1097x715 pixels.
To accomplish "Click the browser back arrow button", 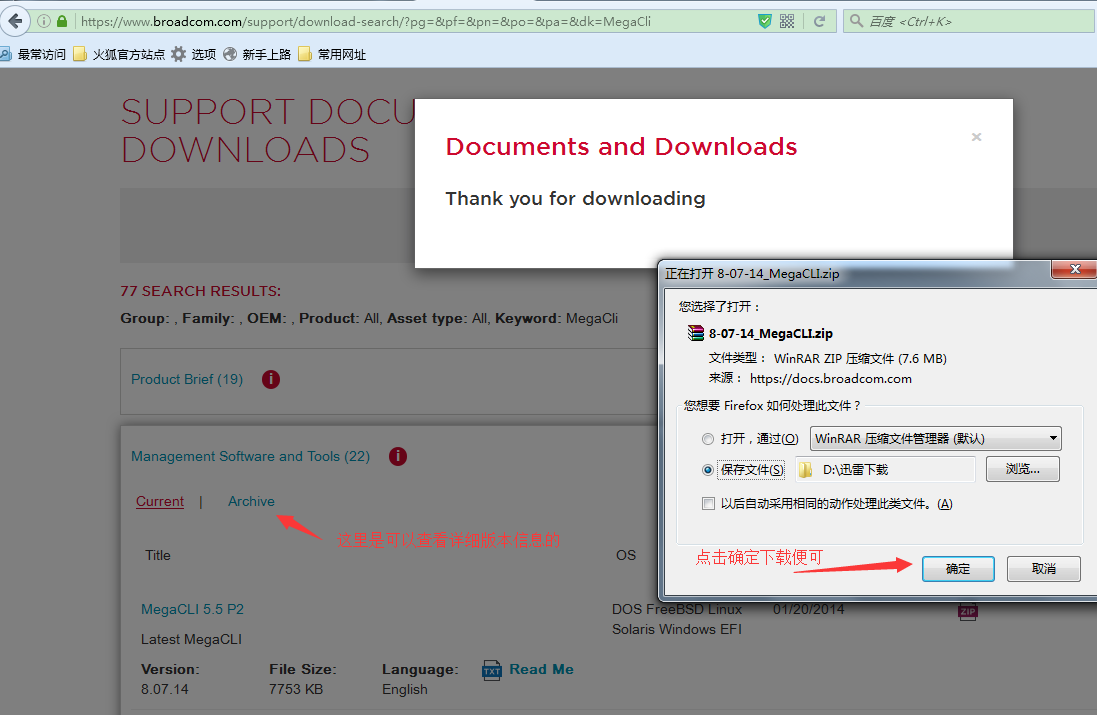I will [x=15, y=21].
